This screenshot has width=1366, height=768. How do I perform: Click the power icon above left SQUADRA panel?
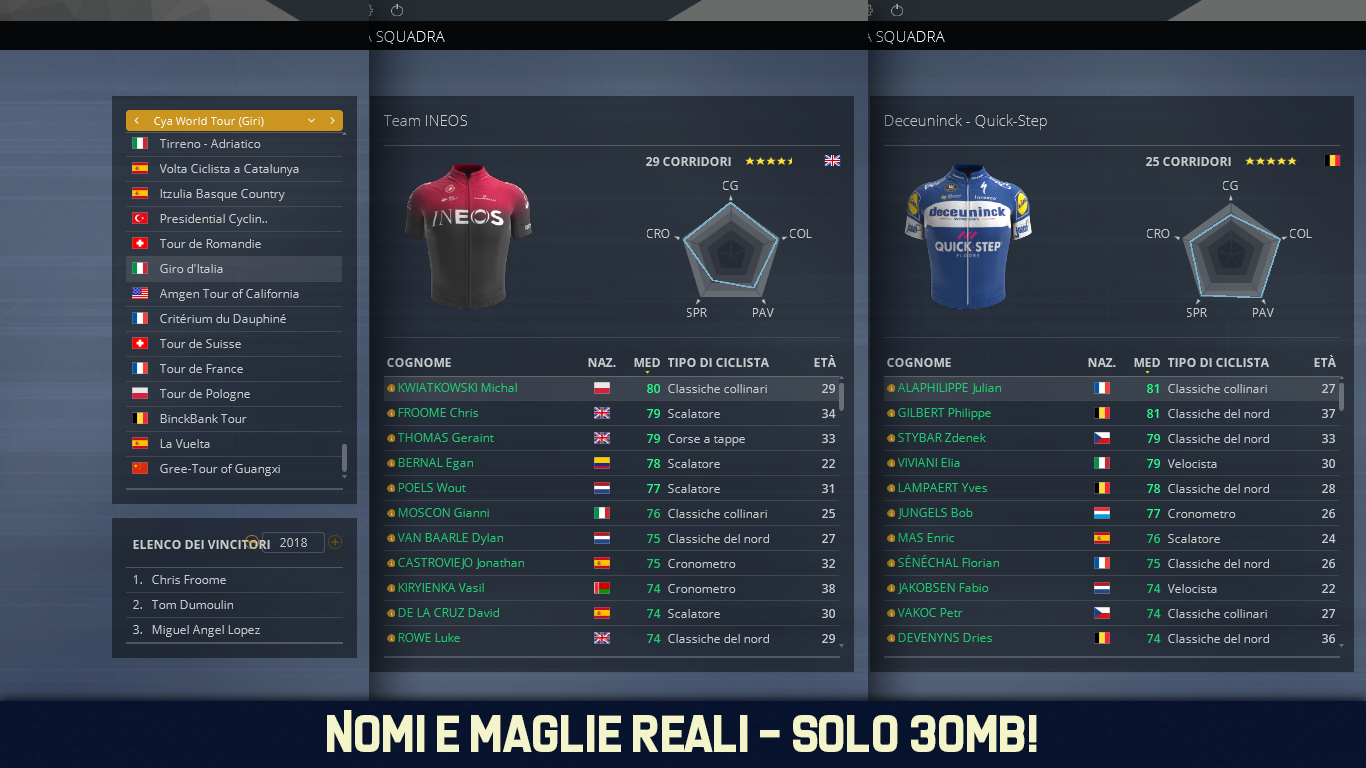pyautogui.click(x=397, y=10)
